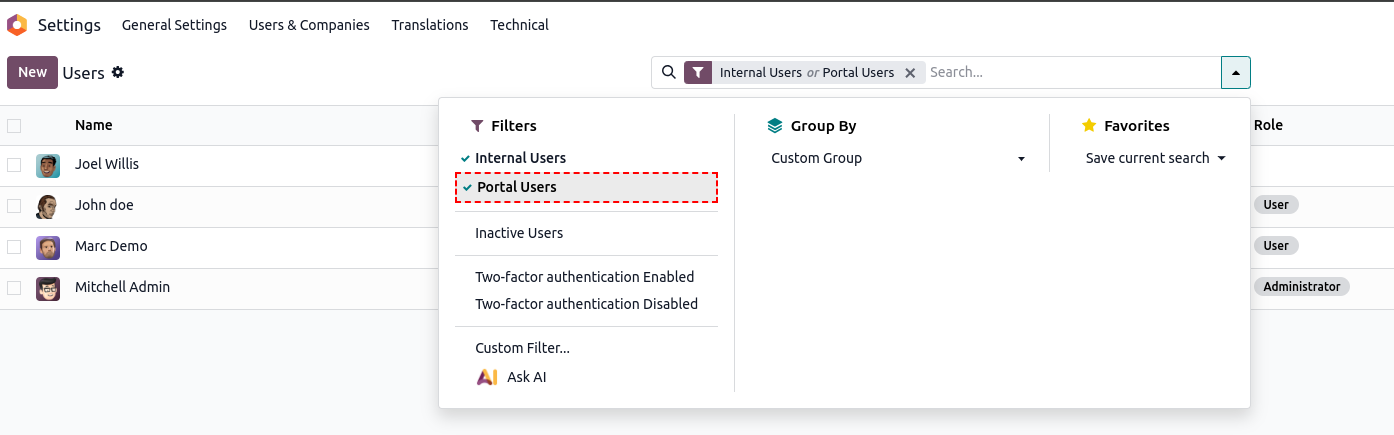Open Save current search dropdown
Image resolution: width=1394 pixels, height=435 pixels.
pyautogui.click(x=1155, y=158)
